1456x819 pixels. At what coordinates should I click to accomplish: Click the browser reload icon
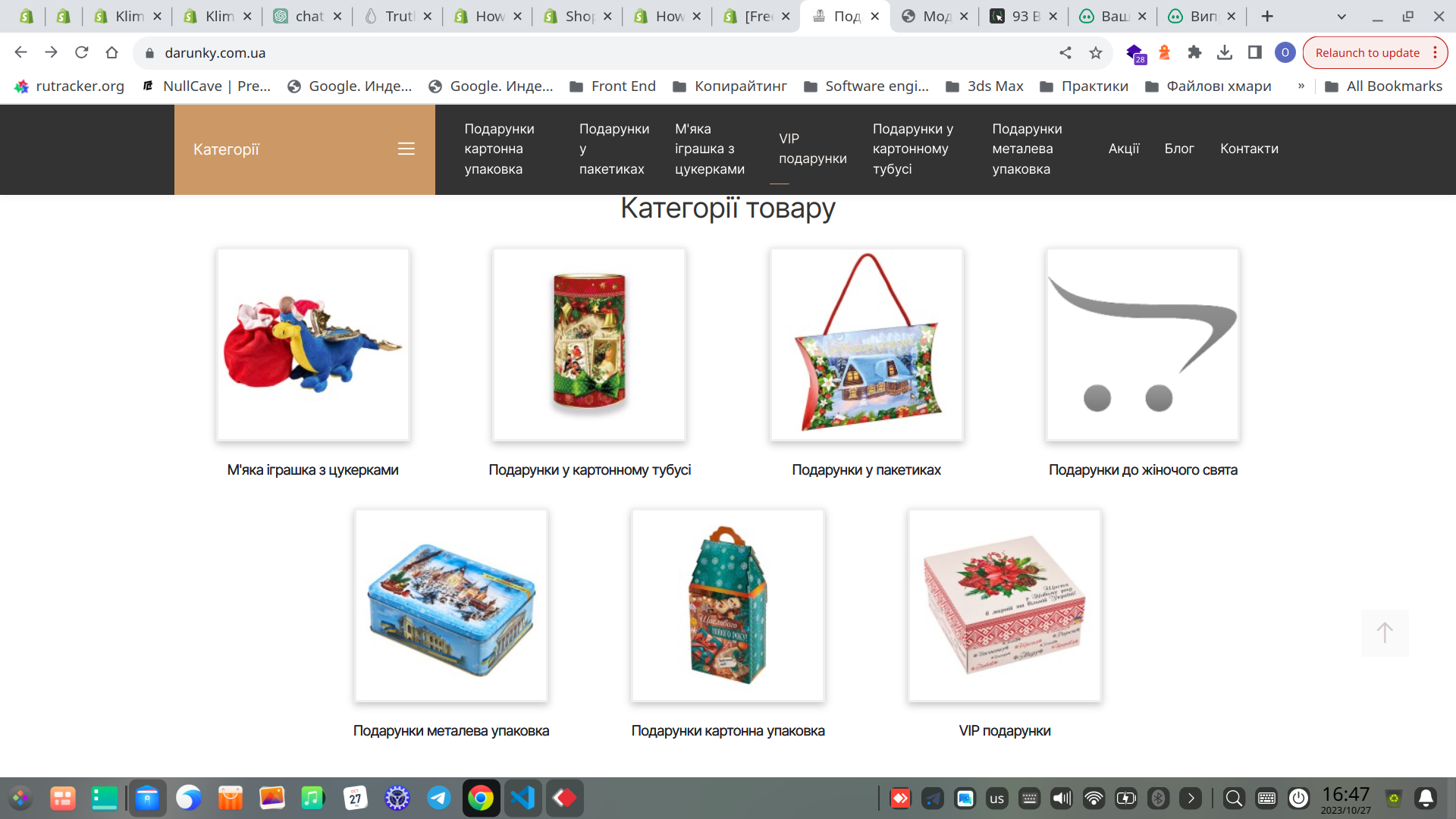(x=81, y=52)
